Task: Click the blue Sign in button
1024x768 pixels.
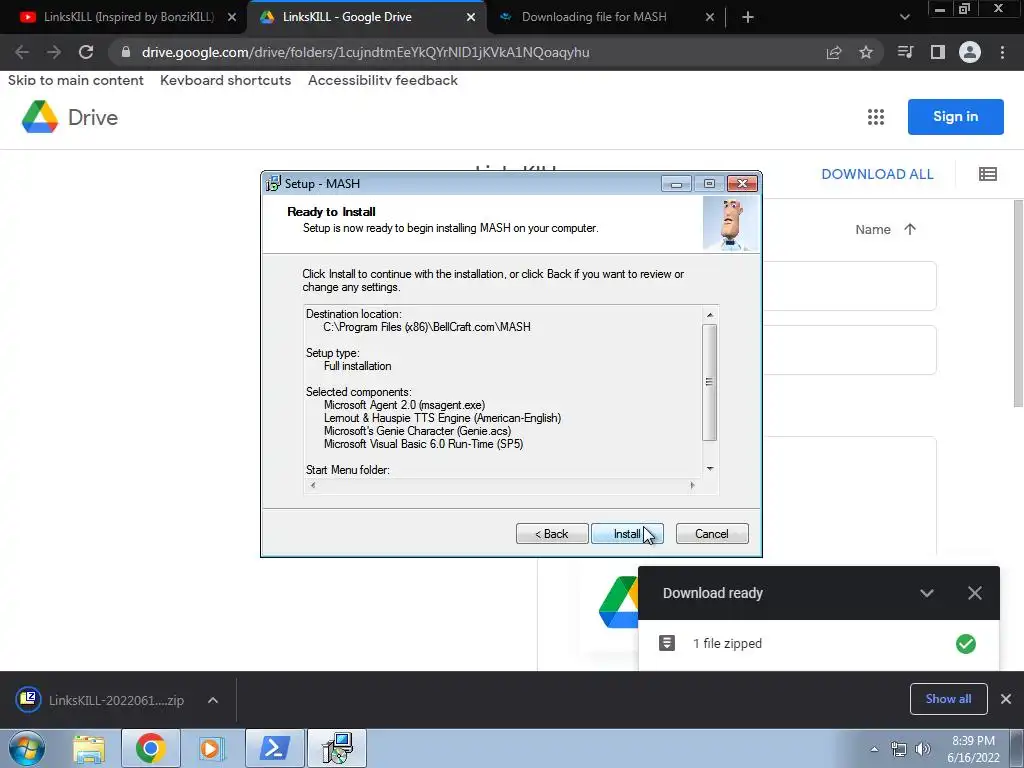Action: tap(955, 117)
